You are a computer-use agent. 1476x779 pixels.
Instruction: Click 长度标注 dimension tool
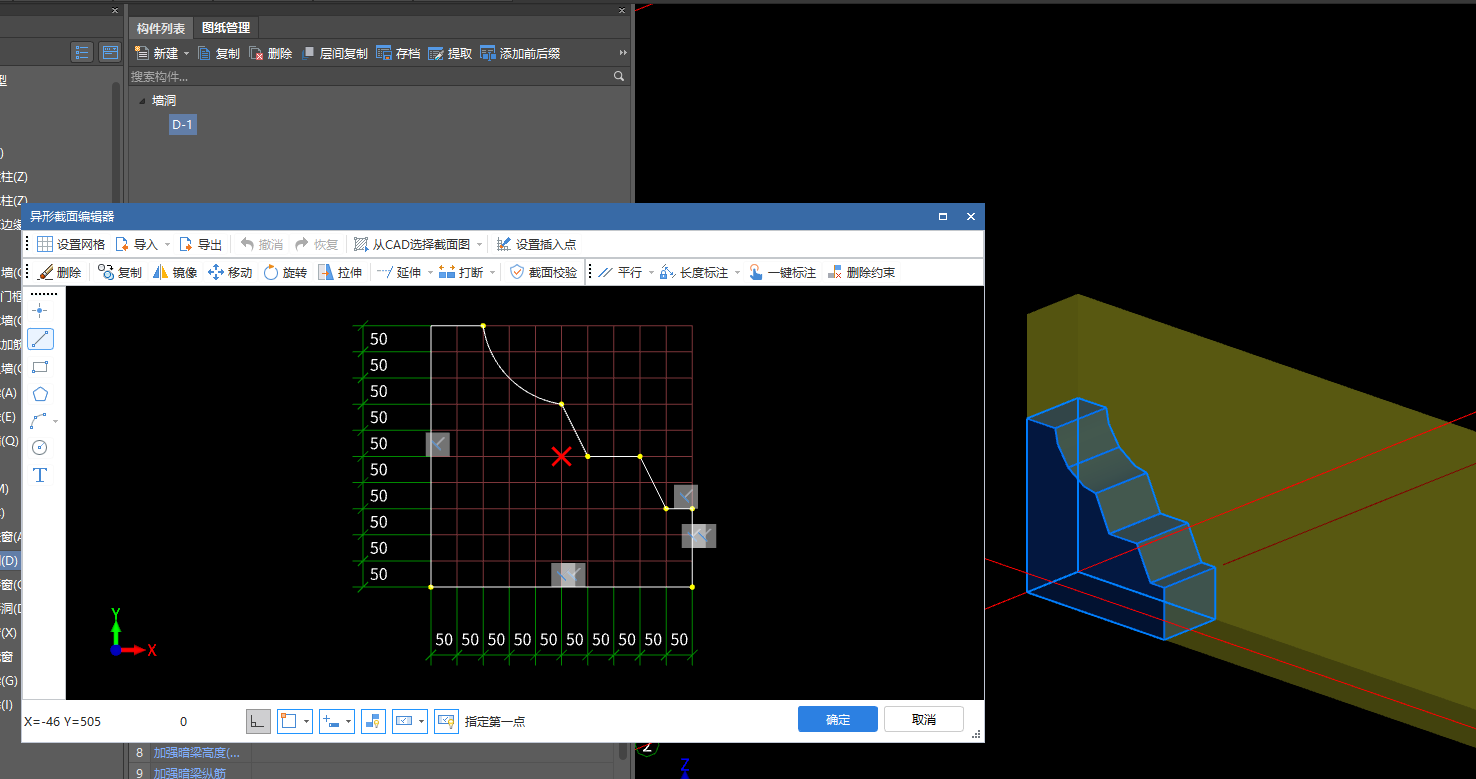695,272
